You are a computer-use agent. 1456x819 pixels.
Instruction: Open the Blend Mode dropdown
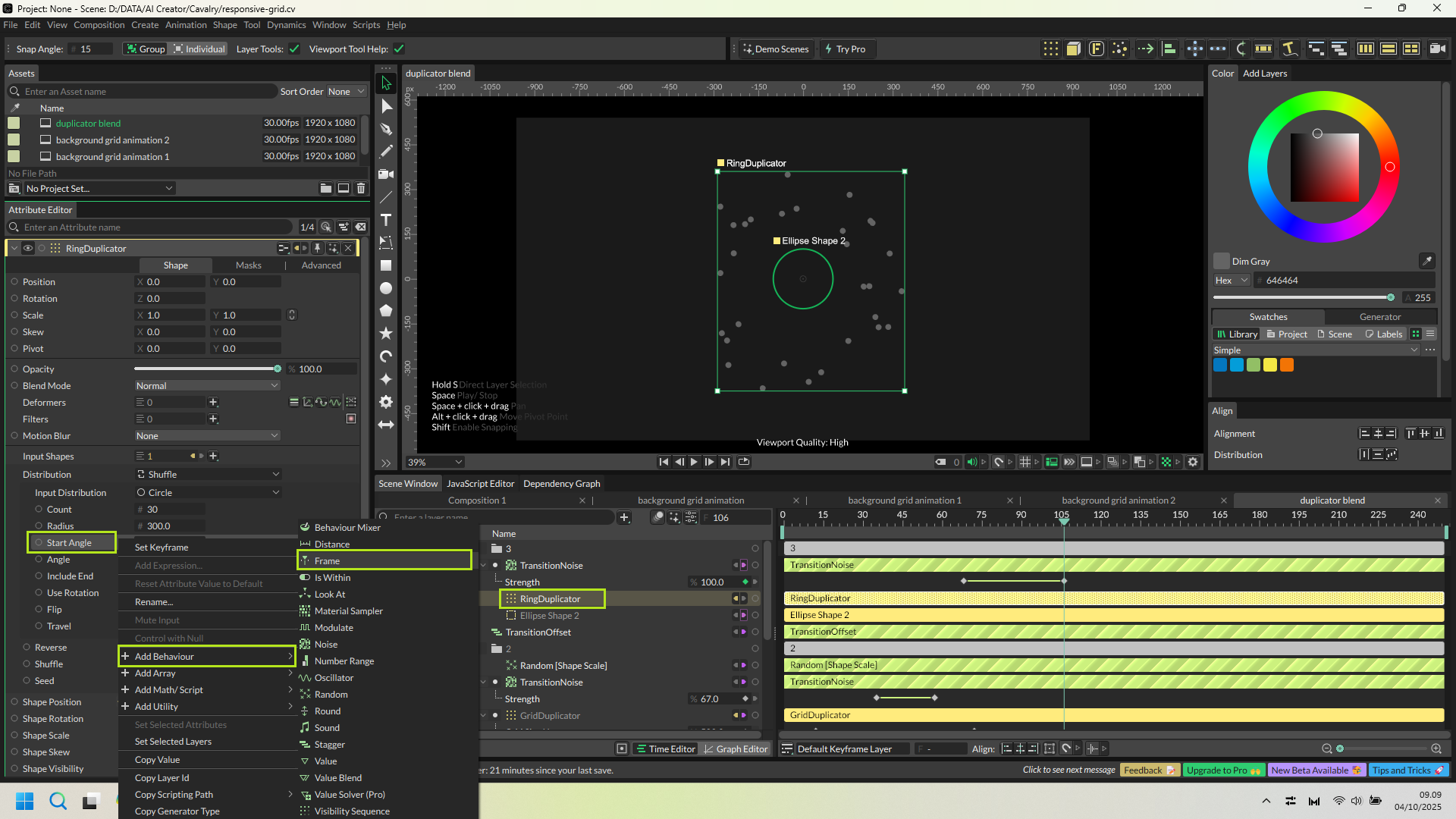coord(207,386)
